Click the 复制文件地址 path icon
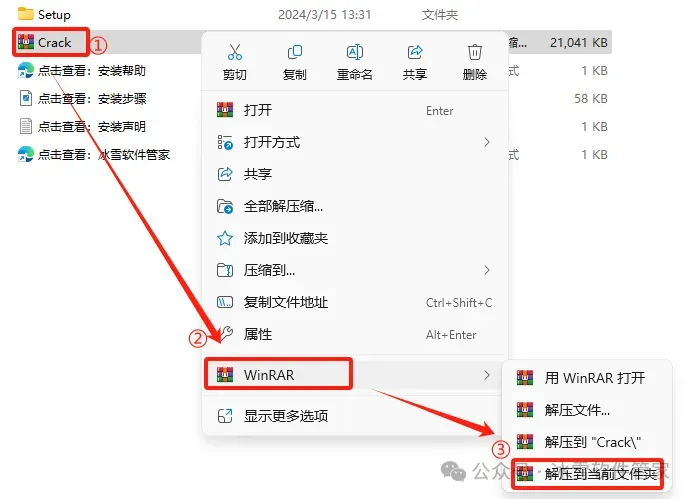 (x=225, y=302)
